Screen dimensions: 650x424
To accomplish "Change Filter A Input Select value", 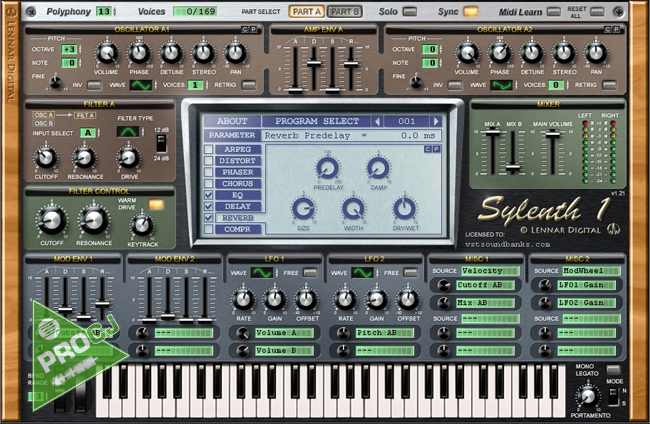I will point(90,133).
